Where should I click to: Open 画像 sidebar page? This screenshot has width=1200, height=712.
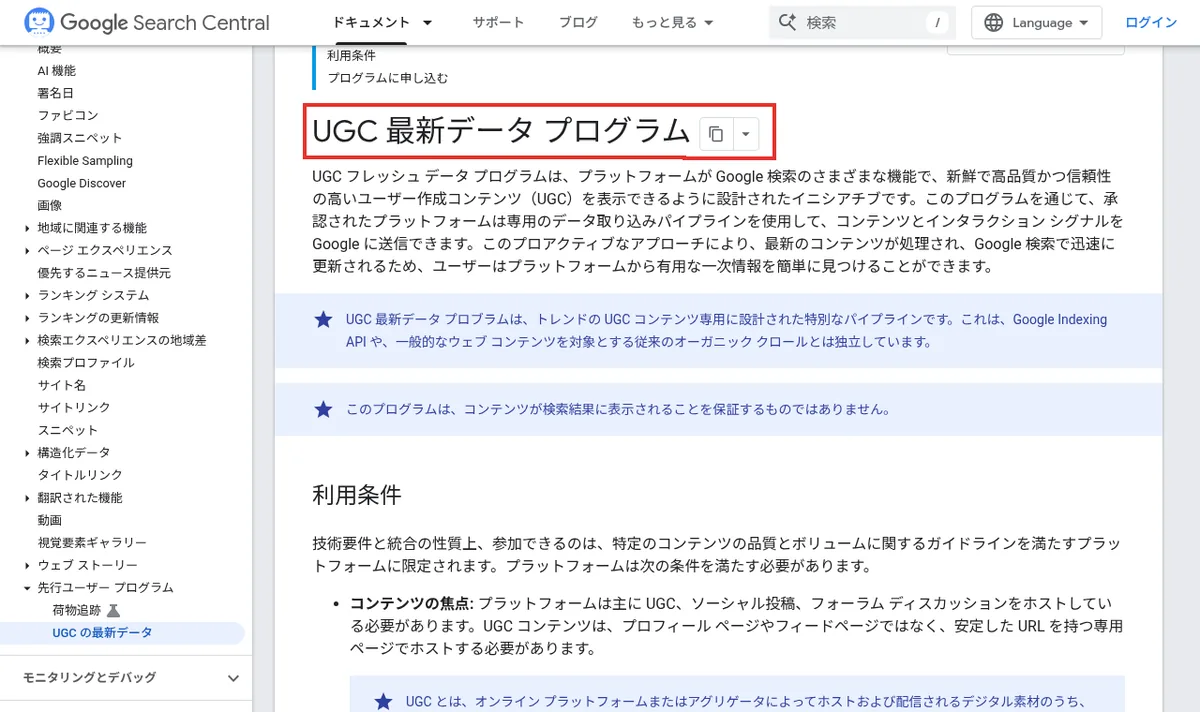pyautogui.click(x=49, y=205)
